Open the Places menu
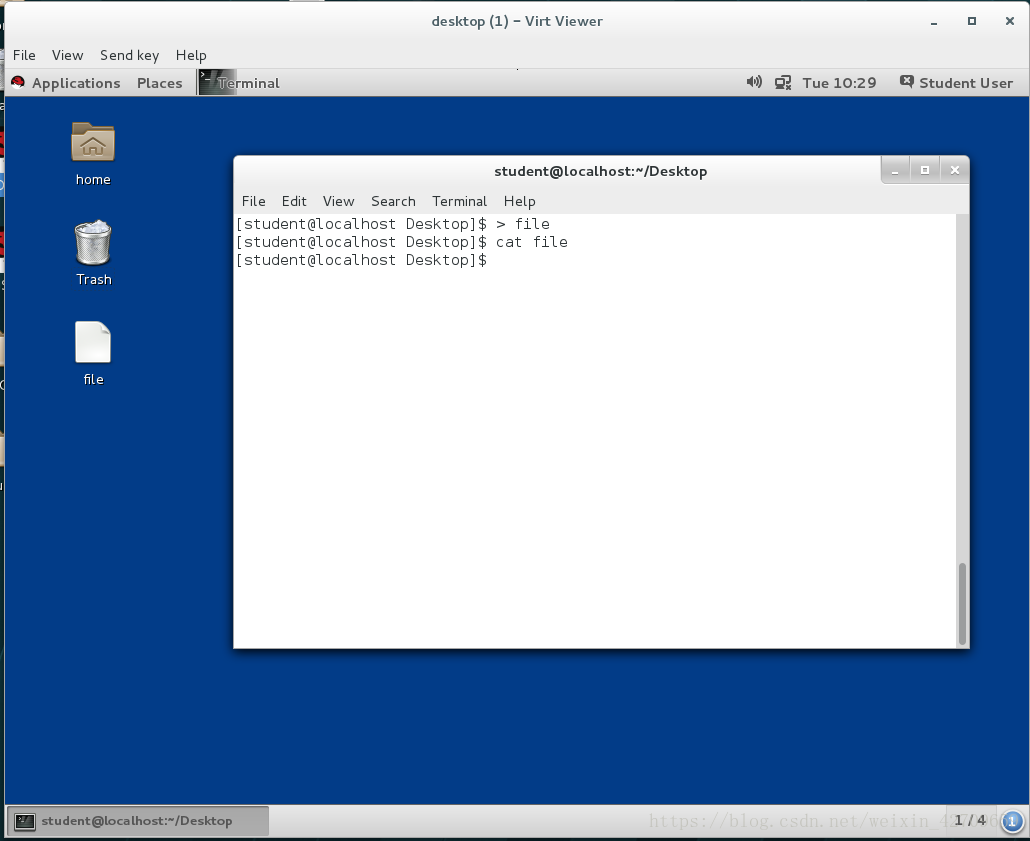The image size is (1030, 841). point(160,83)
